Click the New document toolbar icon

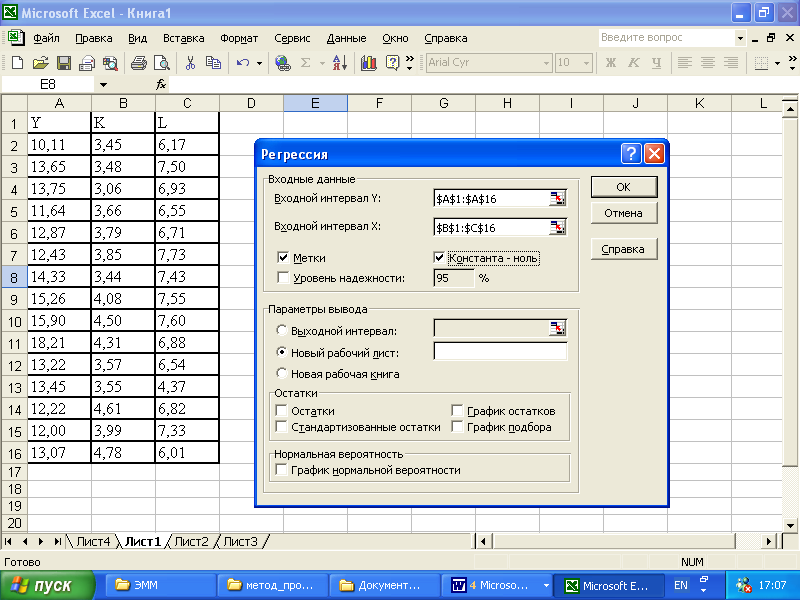[17, 63]
